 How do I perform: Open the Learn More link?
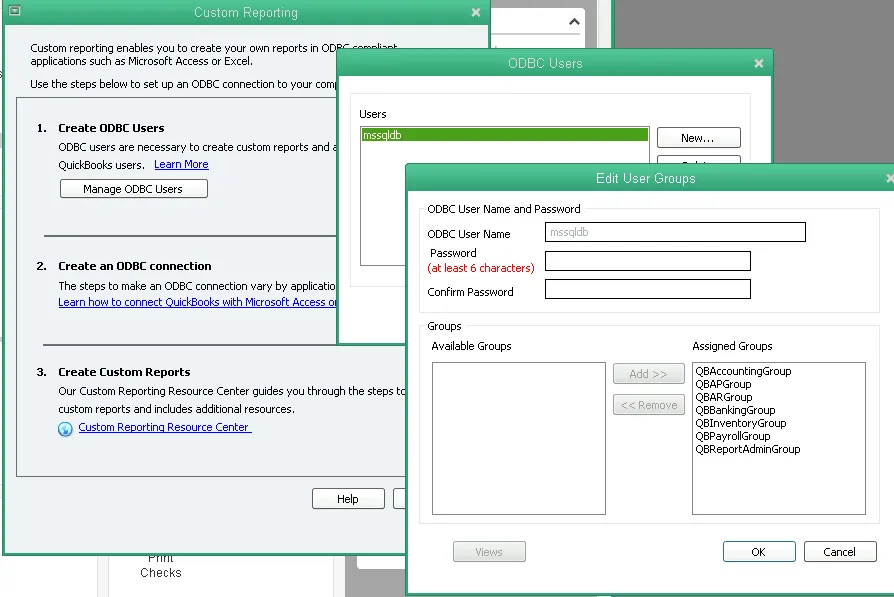point(181,164)
